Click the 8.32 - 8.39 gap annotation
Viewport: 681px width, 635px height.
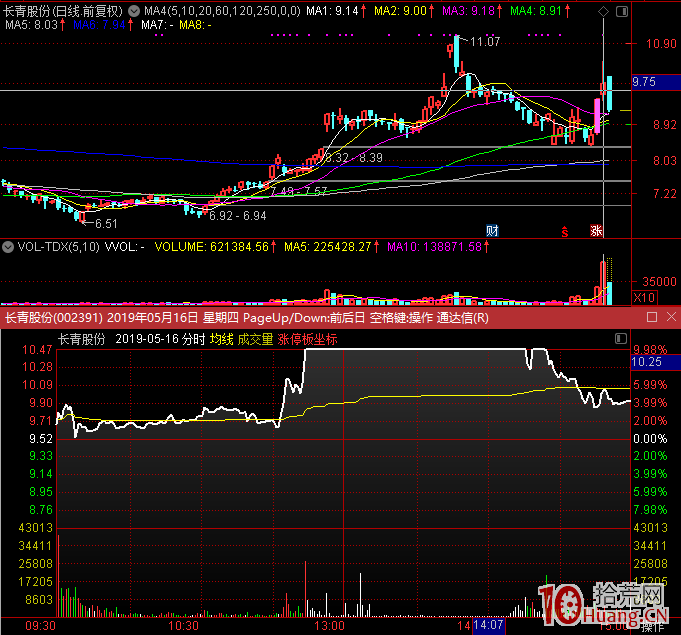click(x=354, y=158)
